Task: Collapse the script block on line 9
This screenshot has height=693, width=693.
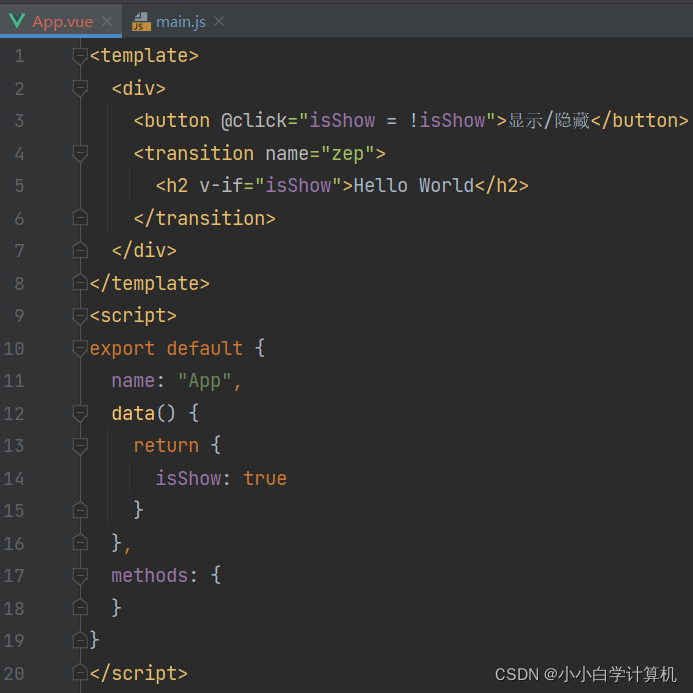Action: tap(80, 316)
